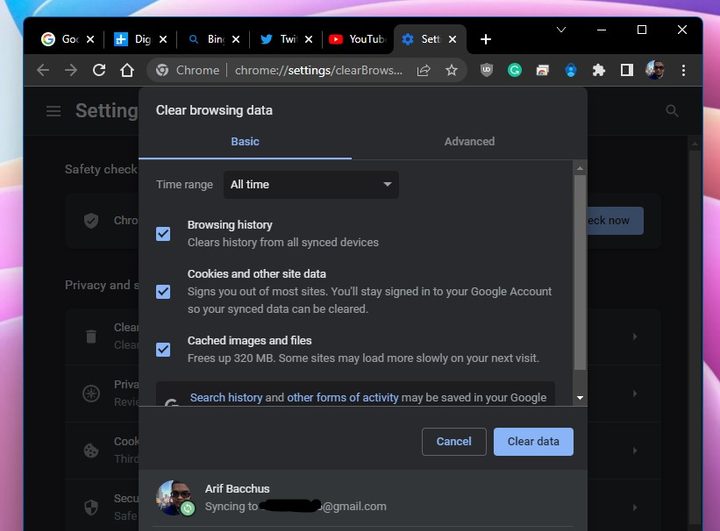
Task: Open the profile avatar in toolbar
Action: coord(654,70)
